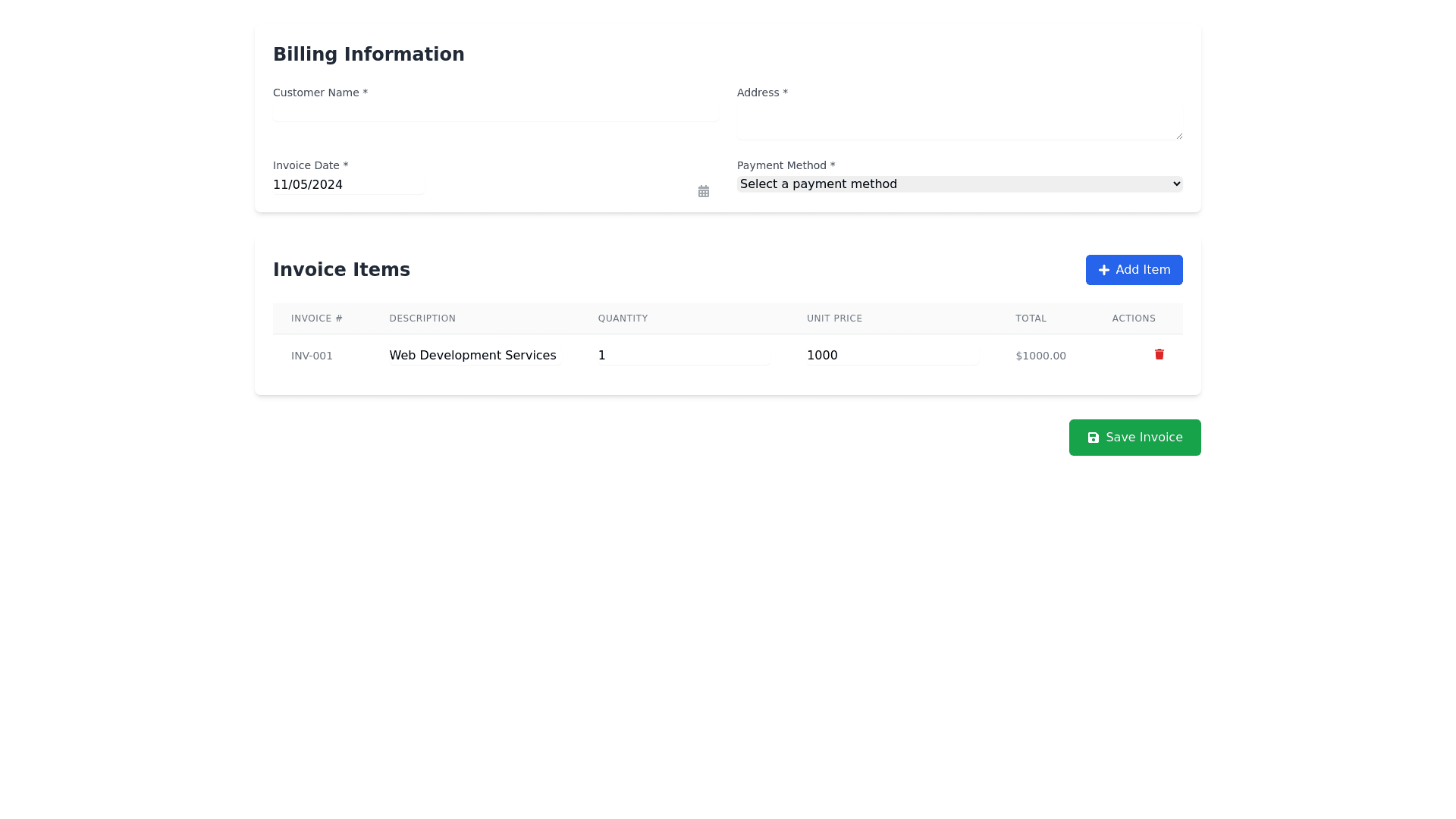Viewport: 1456px width, 819px height.
Task: Click the Quantity input showing 1
Action: click(682, 356)
